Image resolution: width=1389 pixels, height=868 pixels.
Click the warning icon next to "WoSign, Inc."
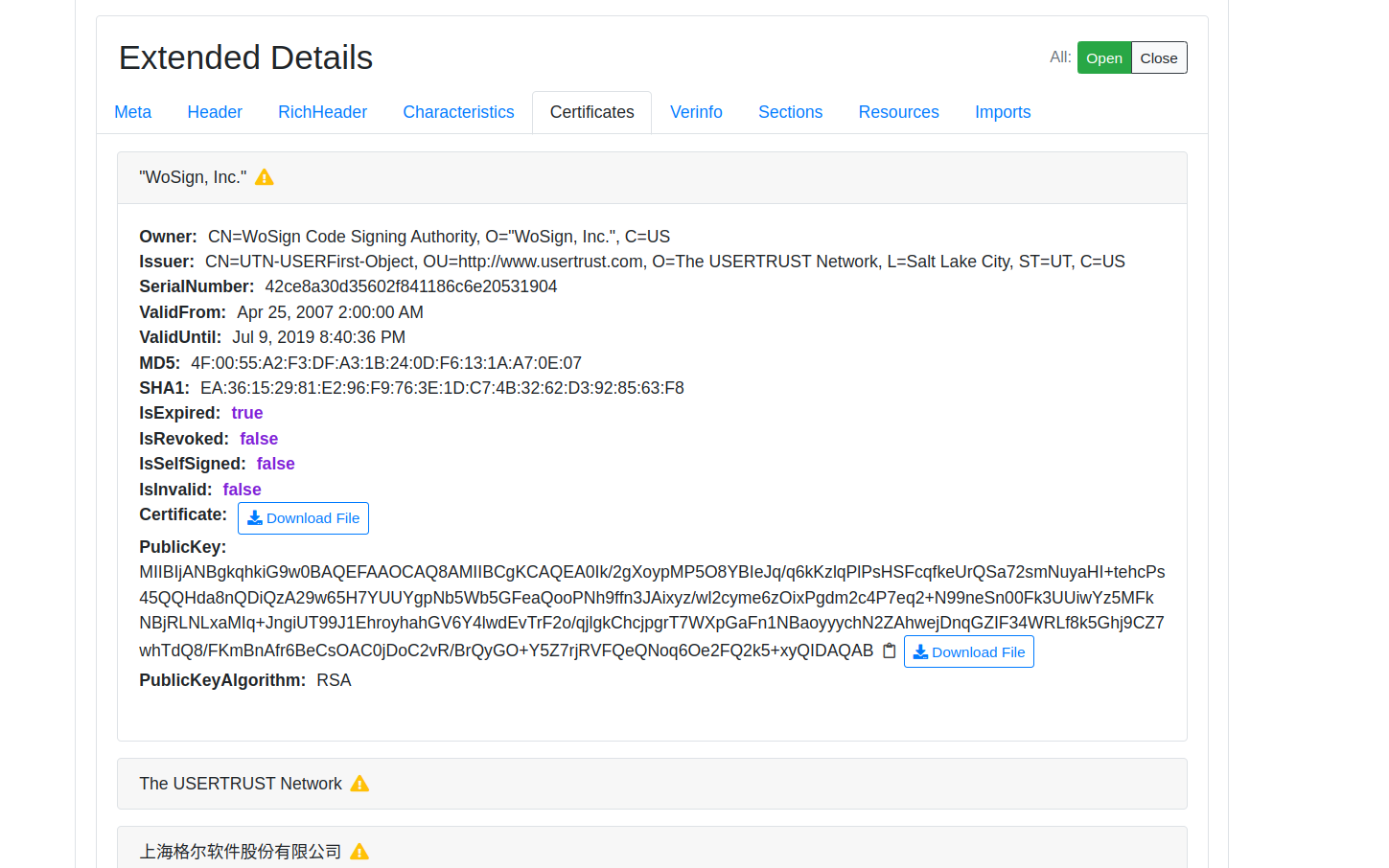point(265,177)
